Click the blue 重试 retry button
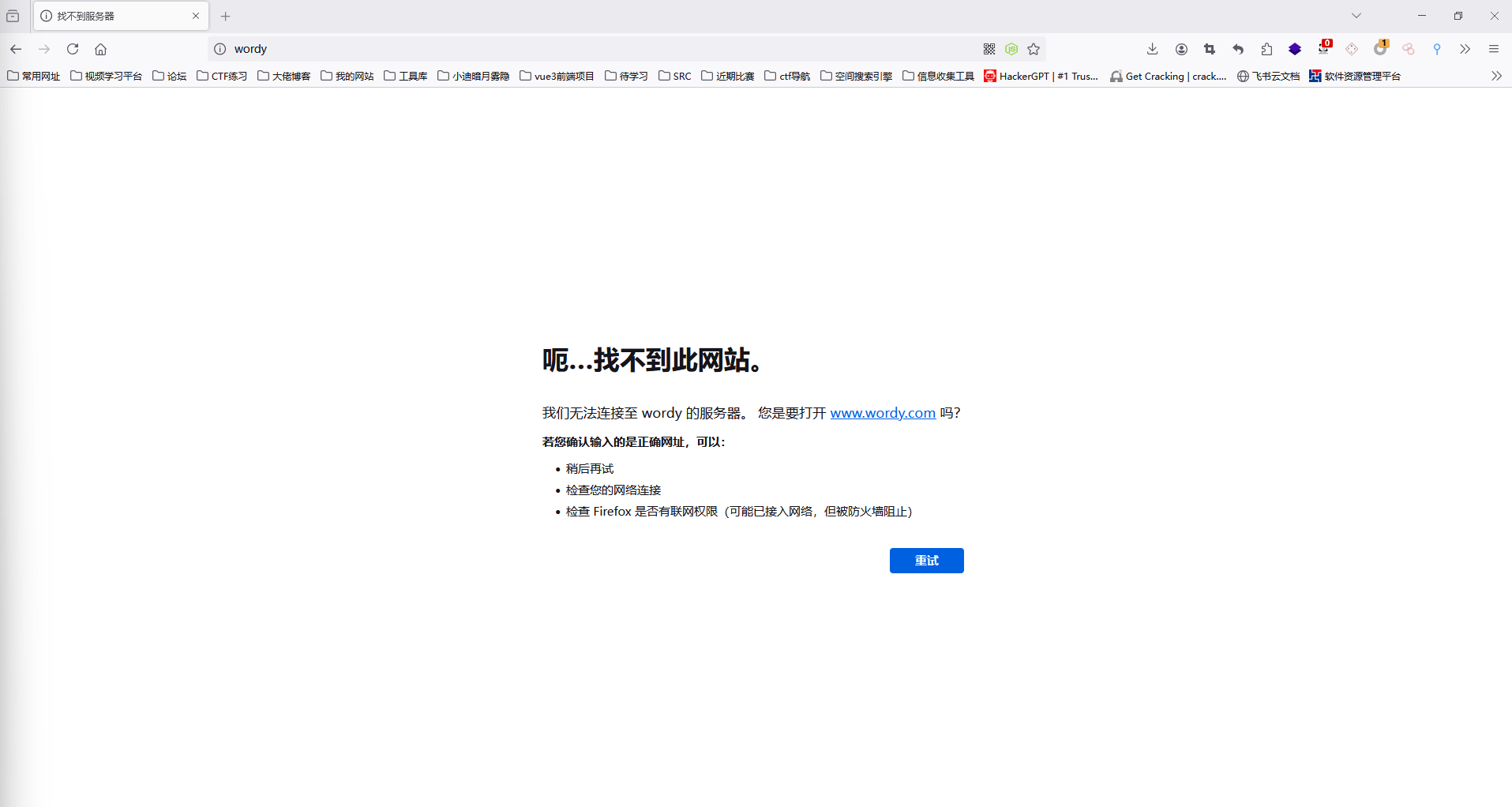The width and height of the screenshot is (1512, 807). pos(926,561)
